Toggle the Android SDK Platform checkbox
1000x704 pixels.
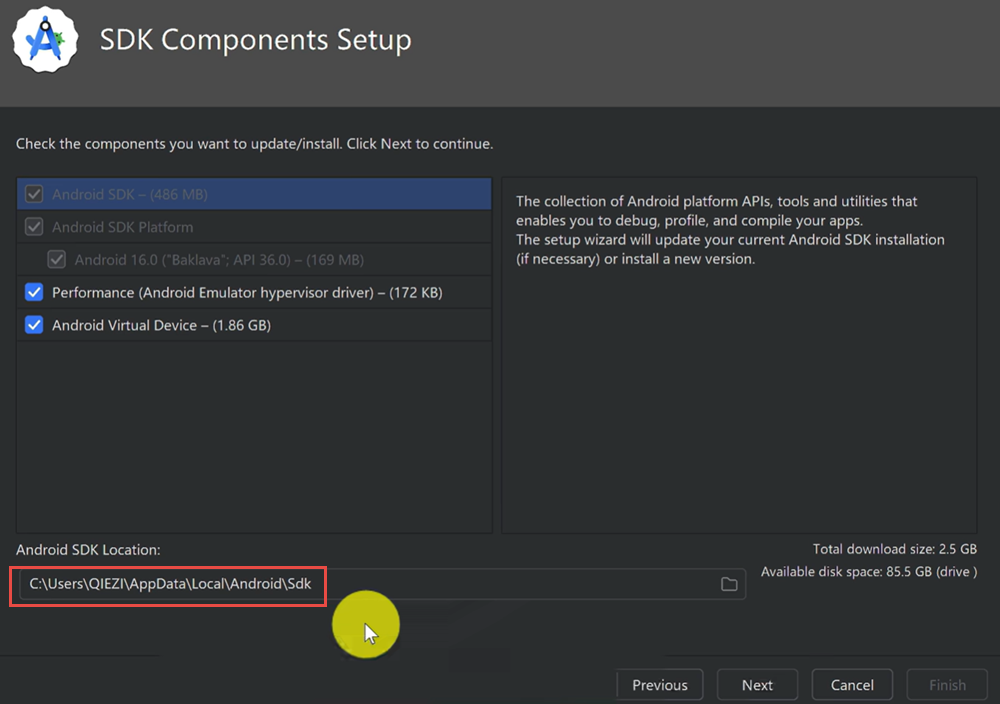tap(34, 227)
